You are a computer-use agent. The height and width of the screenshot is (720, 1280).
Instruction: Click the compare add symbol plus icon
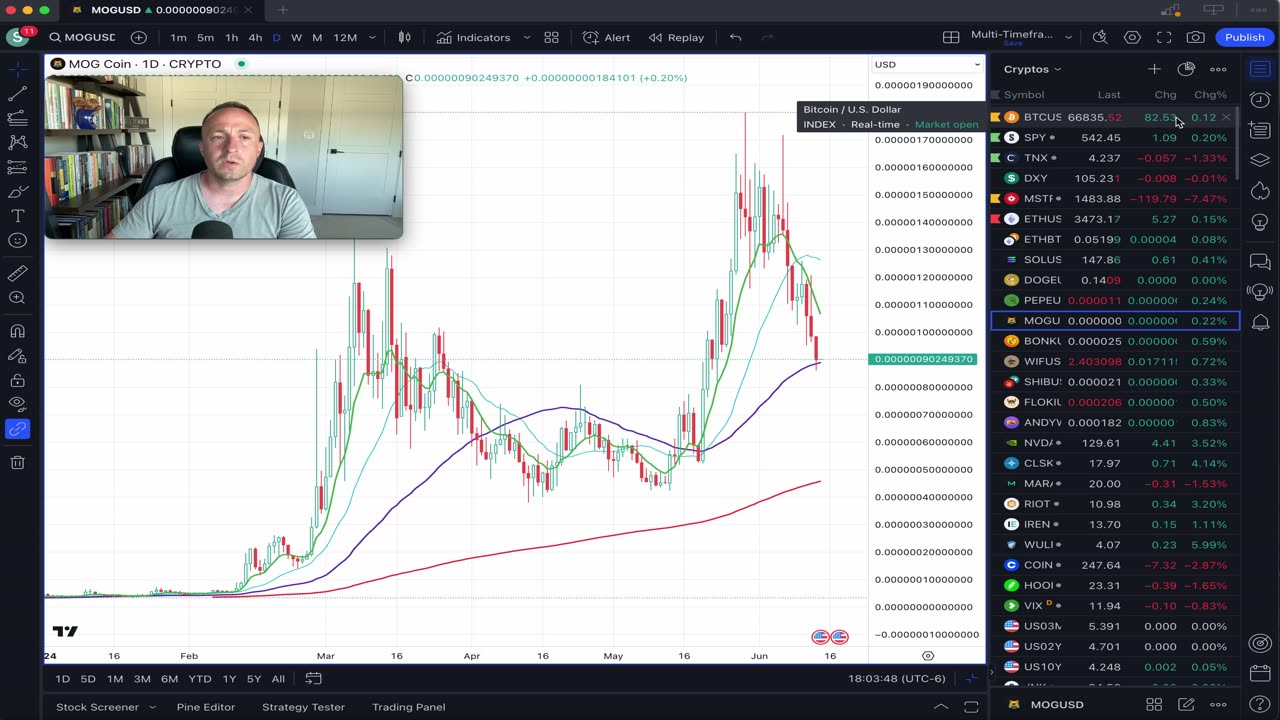click(138, 37)
